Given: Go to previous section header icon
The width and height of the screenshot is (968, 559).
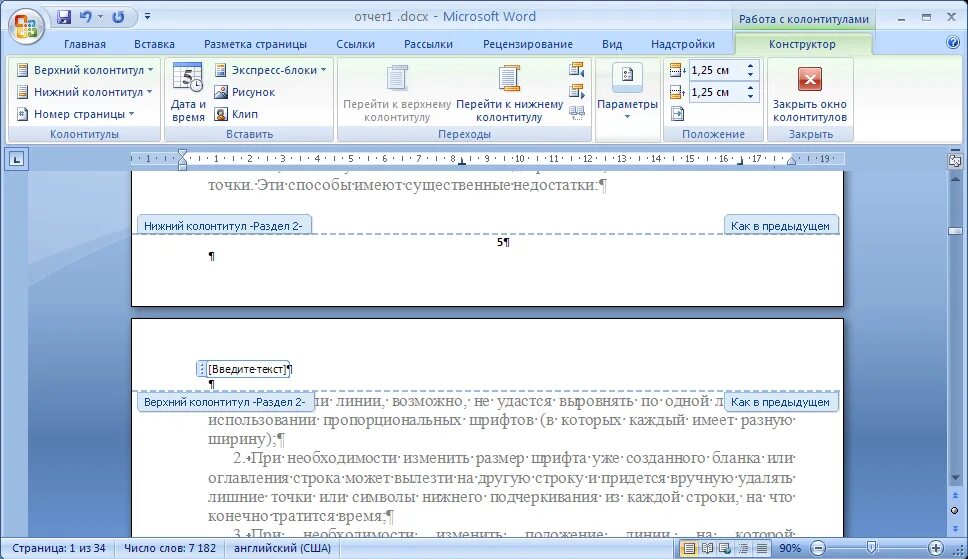Looking at the screenshot, I should click(577, 69).
